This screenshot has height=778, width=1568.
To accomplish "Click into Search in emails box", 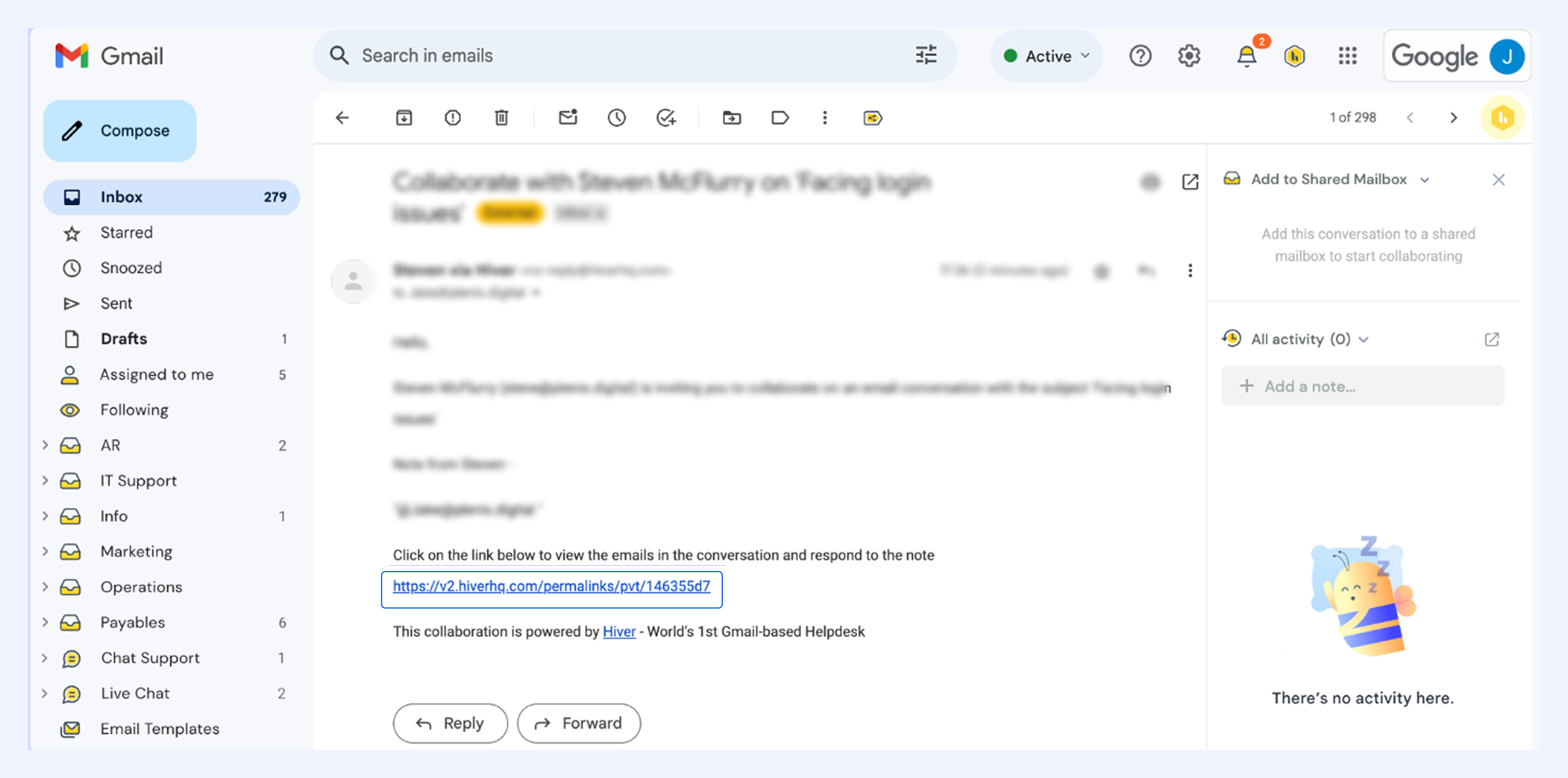I will pos(619,56).
